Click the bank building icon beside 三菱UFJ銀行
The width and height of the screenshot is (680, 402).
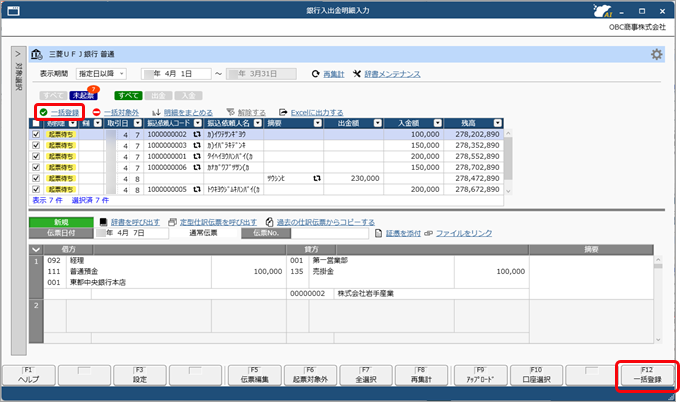[x=37, y=54]
